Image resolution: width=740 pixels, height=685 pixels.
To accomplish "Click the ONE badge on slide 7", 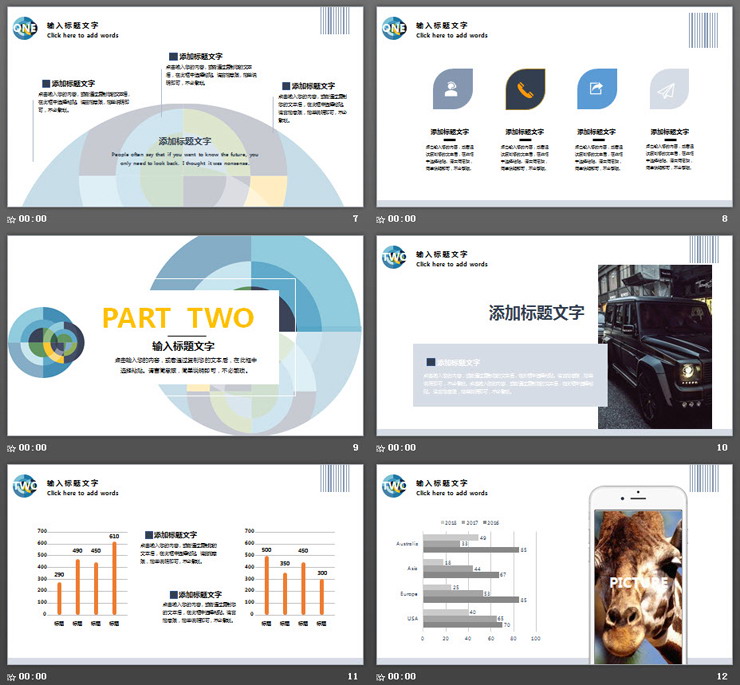I will click(26, 29).
